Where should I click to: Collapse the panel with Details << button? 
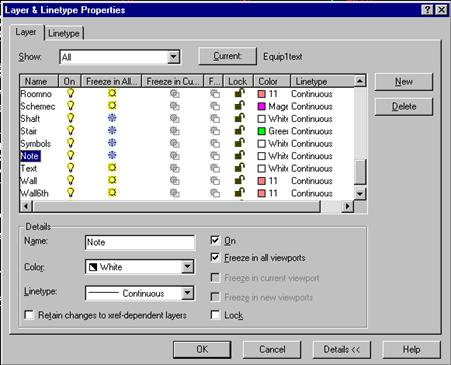tap(341, 349)
